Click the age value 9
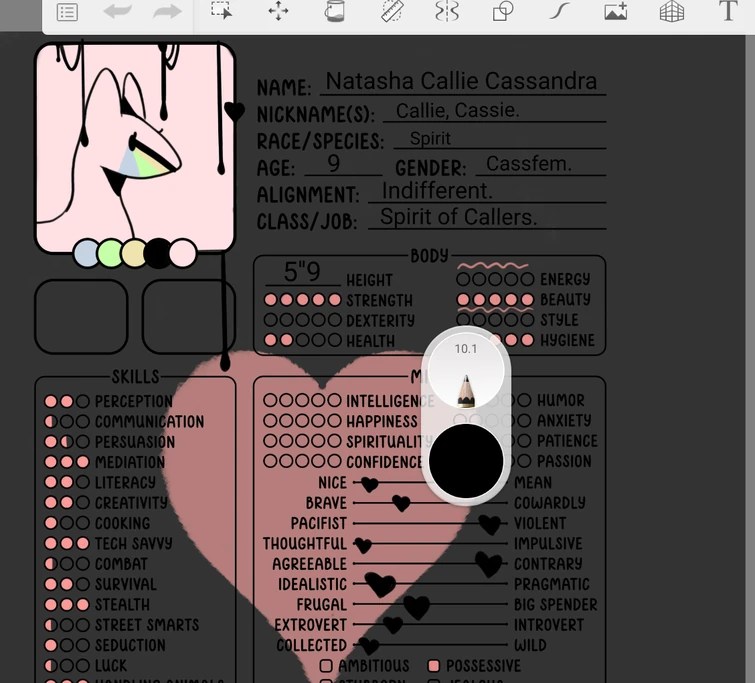 pyautogui.click(x=334, y=164)
